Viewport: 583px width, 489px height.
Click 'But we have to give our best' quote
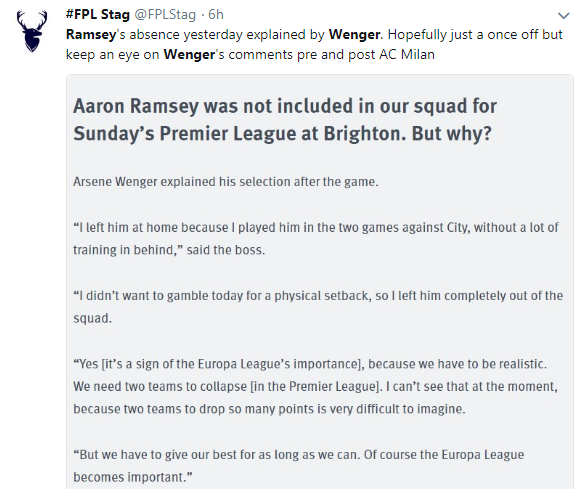299,455
